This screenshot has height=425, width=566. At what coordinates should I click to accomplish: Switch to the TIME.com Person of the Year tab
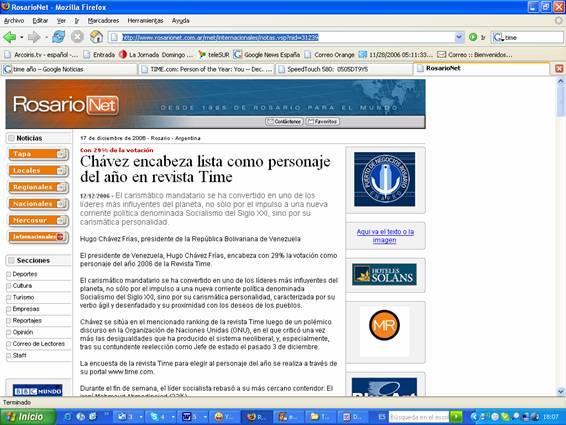click(x=206, y=69)
